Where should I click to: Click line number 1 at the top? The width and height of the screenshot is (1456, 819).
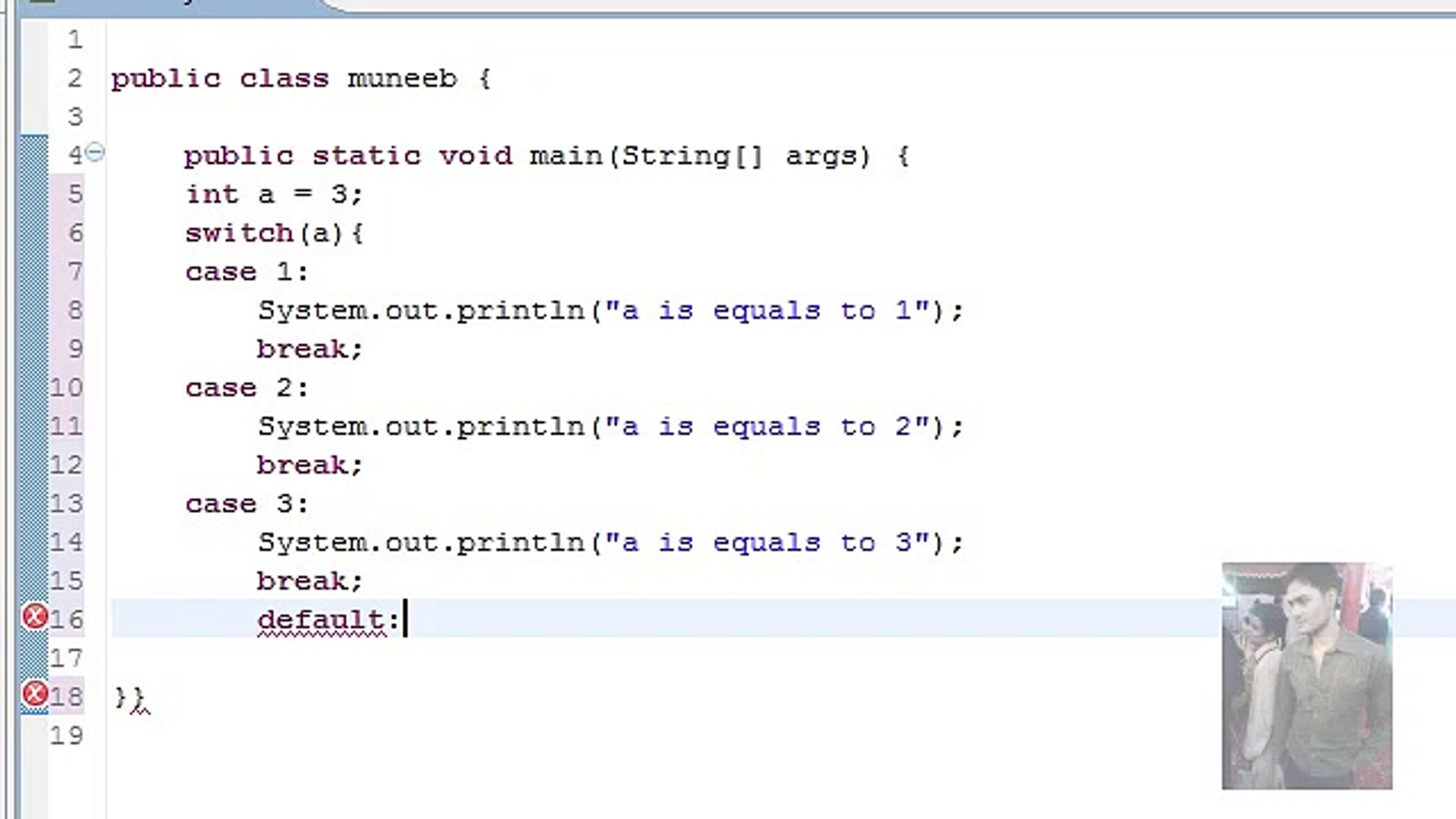point(74,39)
